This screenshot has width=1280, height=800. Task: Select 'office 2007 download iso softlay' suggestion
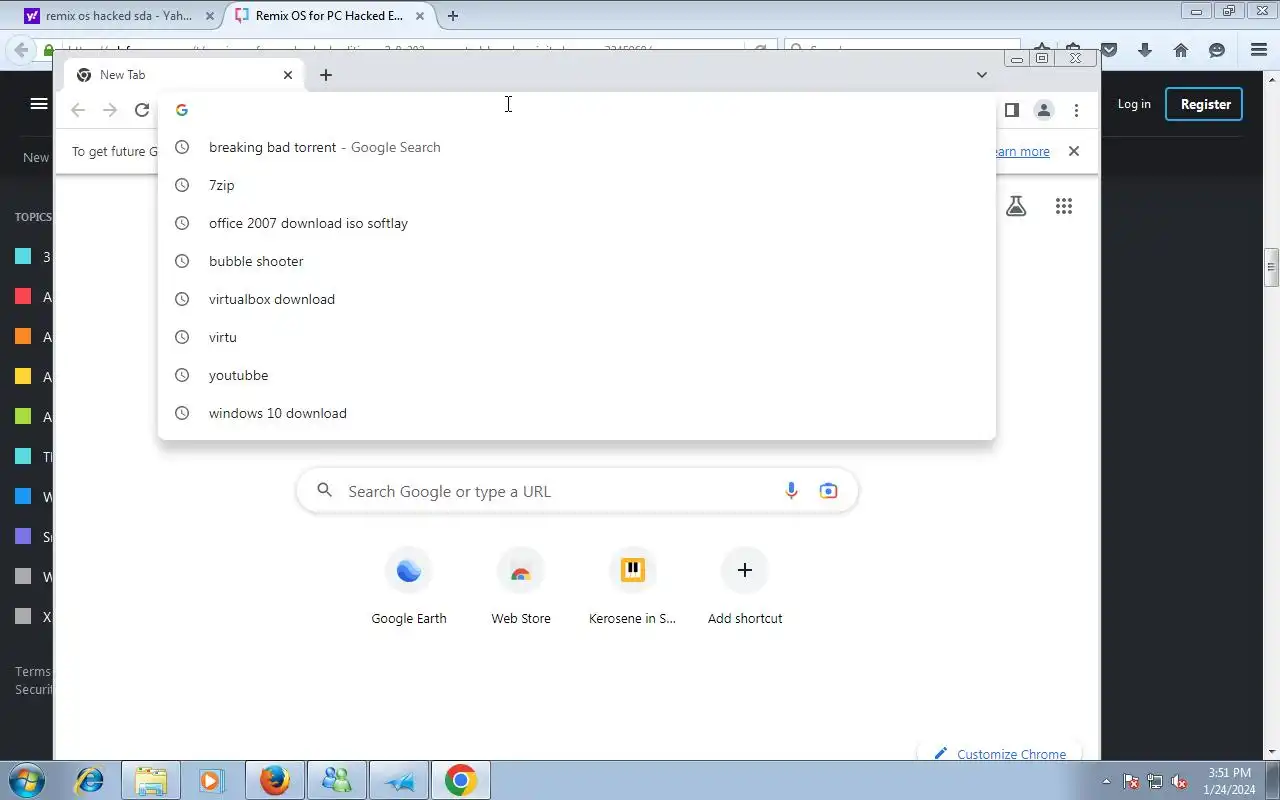click(577, 223)
